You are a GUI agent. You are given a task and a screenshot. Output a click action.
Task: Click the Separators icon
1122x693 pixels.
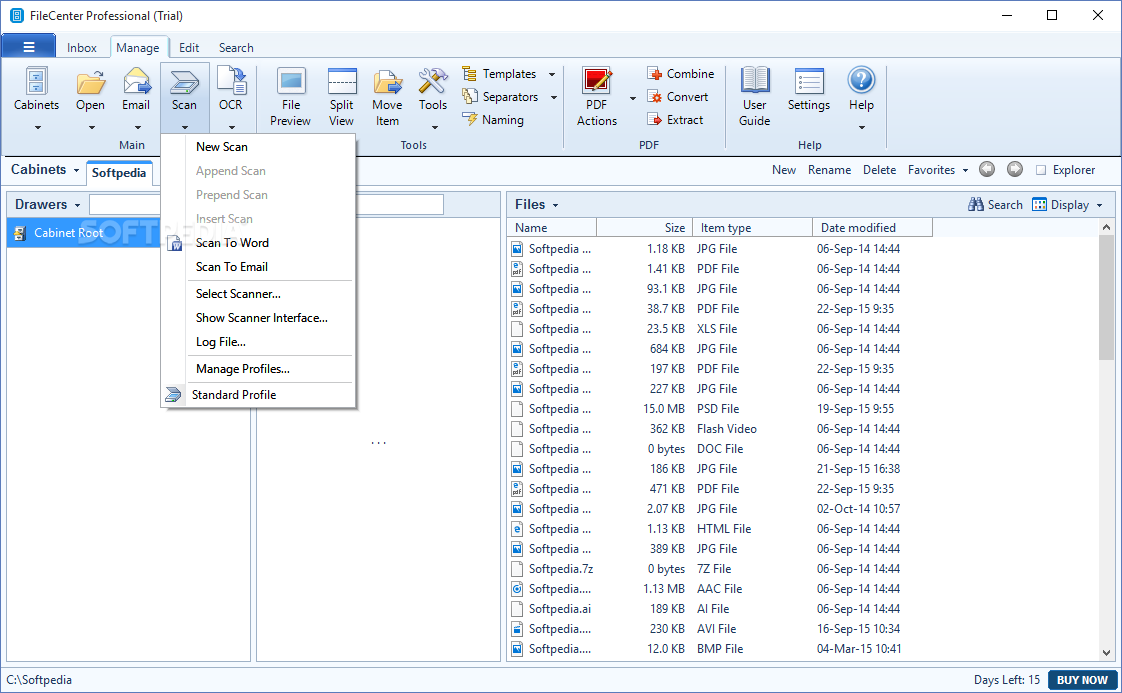[x=469, y=97]
